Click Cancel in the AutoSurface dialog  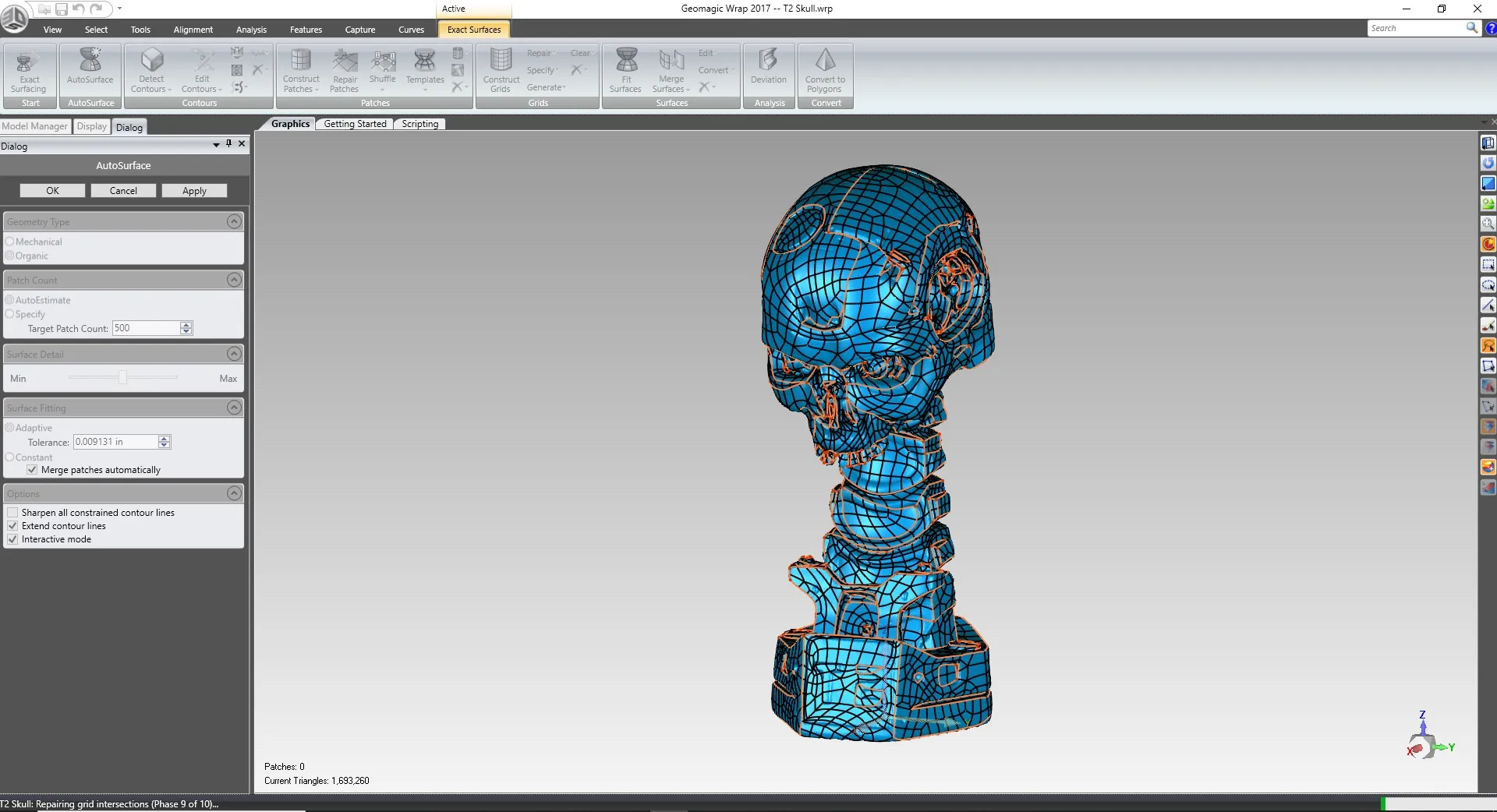tap(123, 191)
